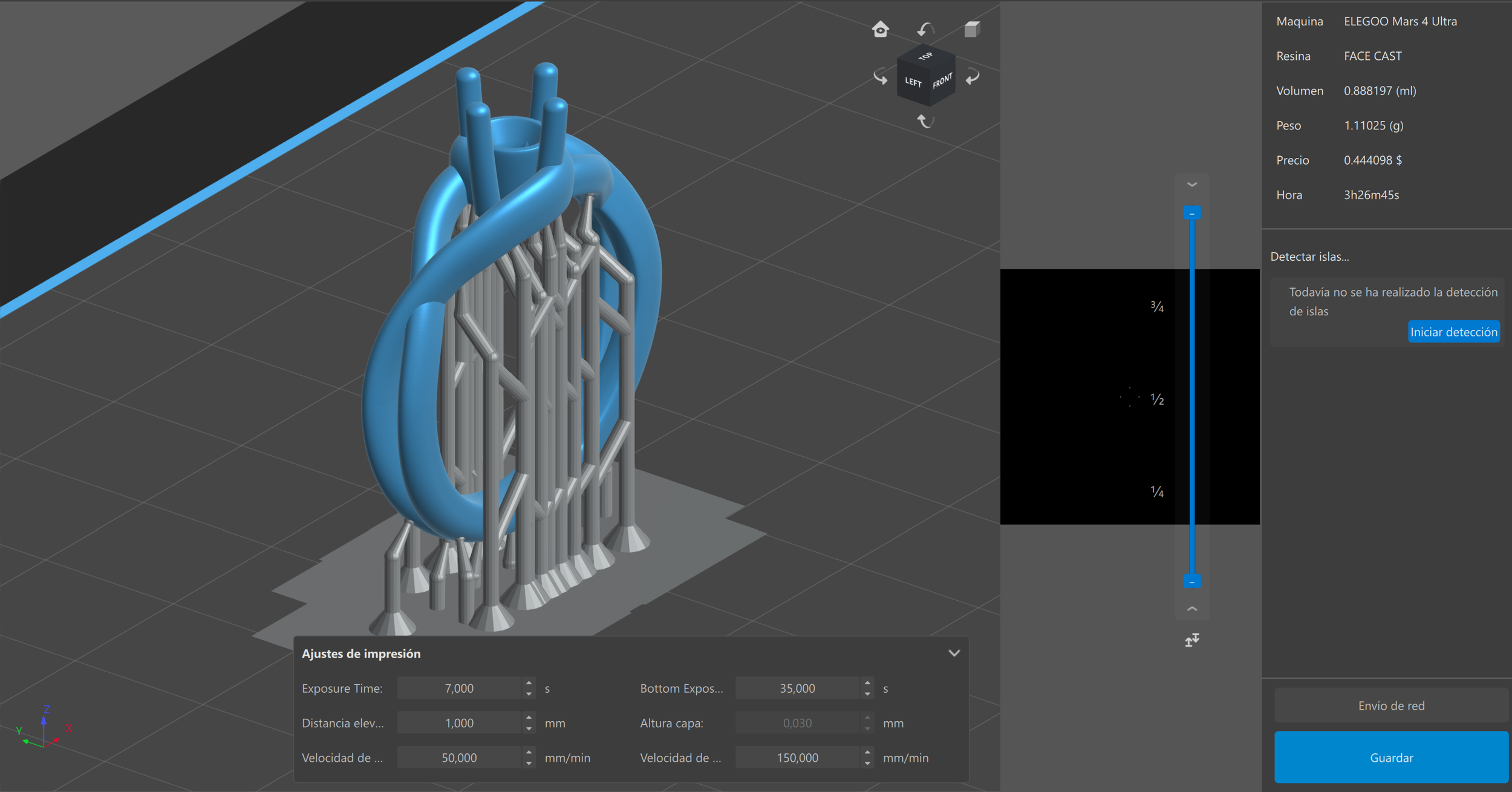Rotate view using the arrow right of the cube
1512x792 pixels.
(x=973, y=77)
